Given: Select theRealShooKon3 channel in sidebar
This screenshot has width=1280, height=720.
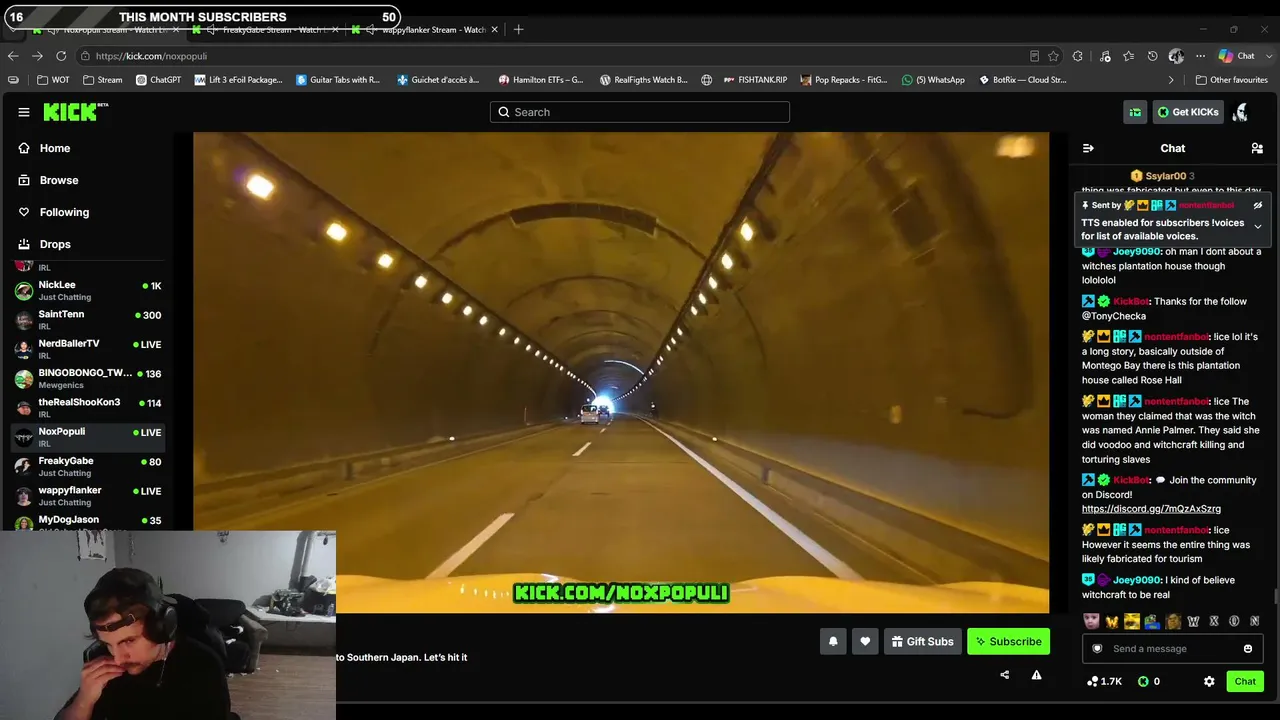Looking at the screenshot, I should pos(87,408).
